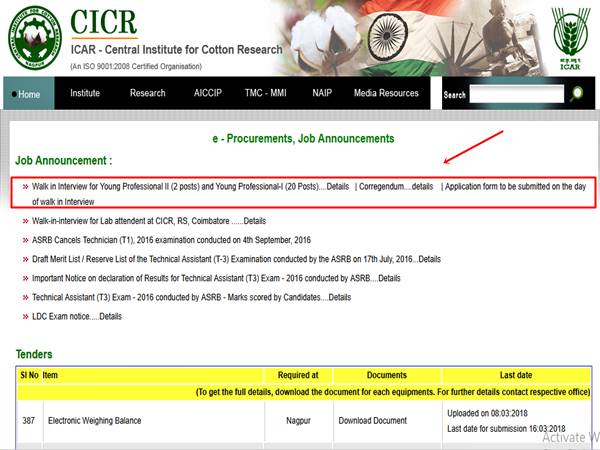
Task: Open the Institute menu
Action: [x=85, y=93]
